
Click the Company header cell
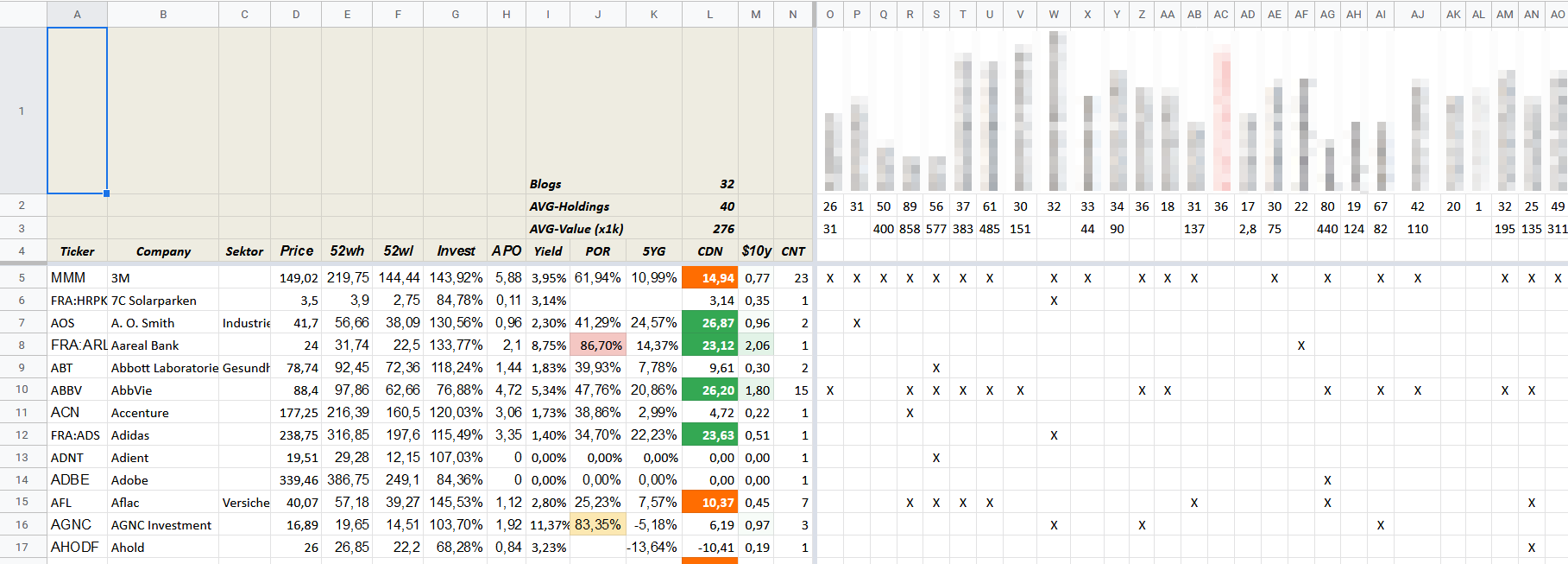click(x=163, y=251)
